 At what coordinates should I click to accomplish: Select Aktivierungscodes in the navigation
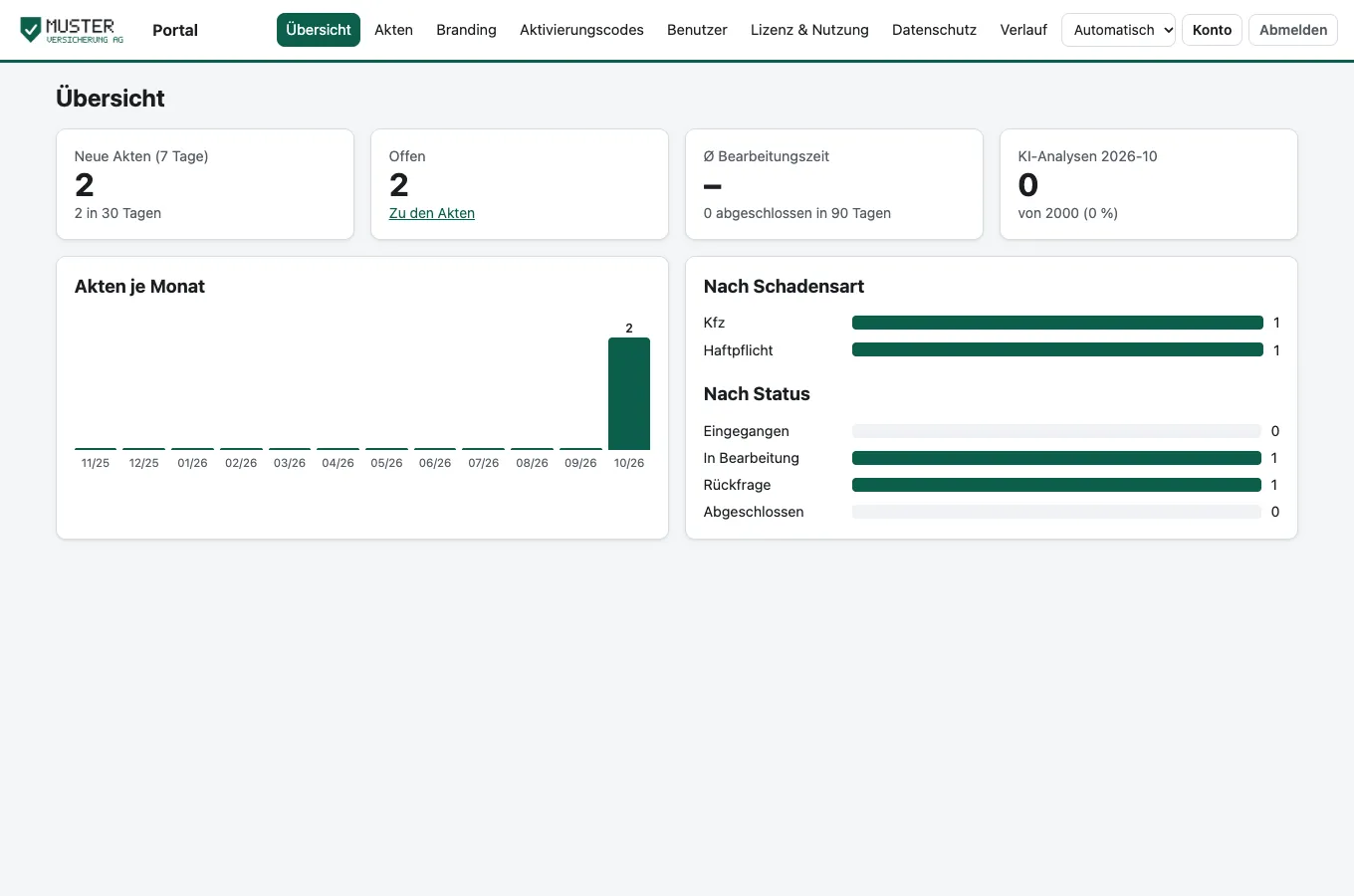pos(581,30)
